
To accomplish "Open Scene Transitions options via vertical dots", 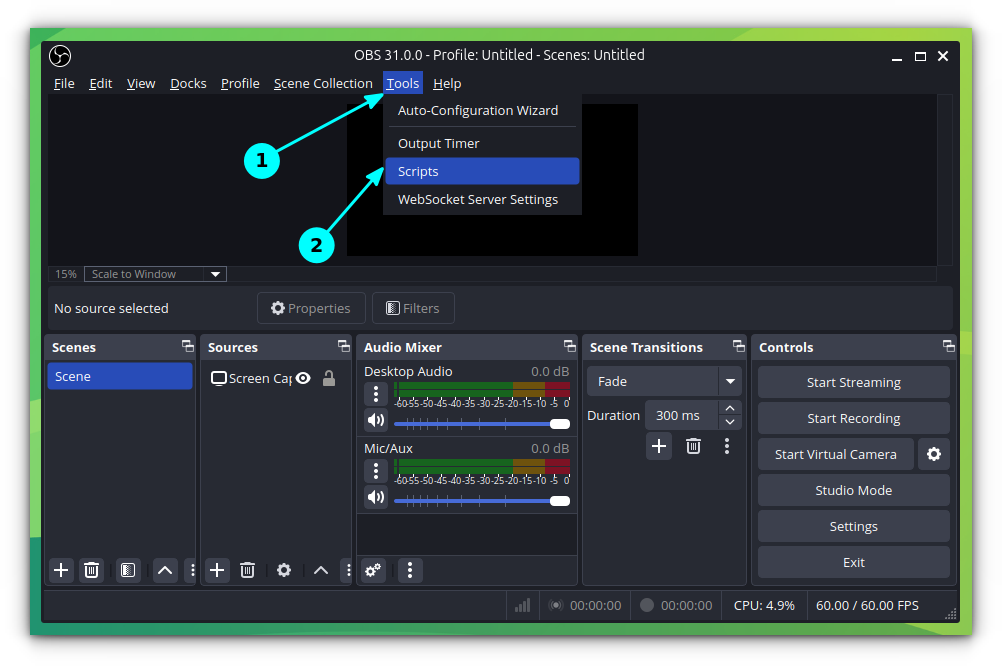I will [x=727, y=446].
